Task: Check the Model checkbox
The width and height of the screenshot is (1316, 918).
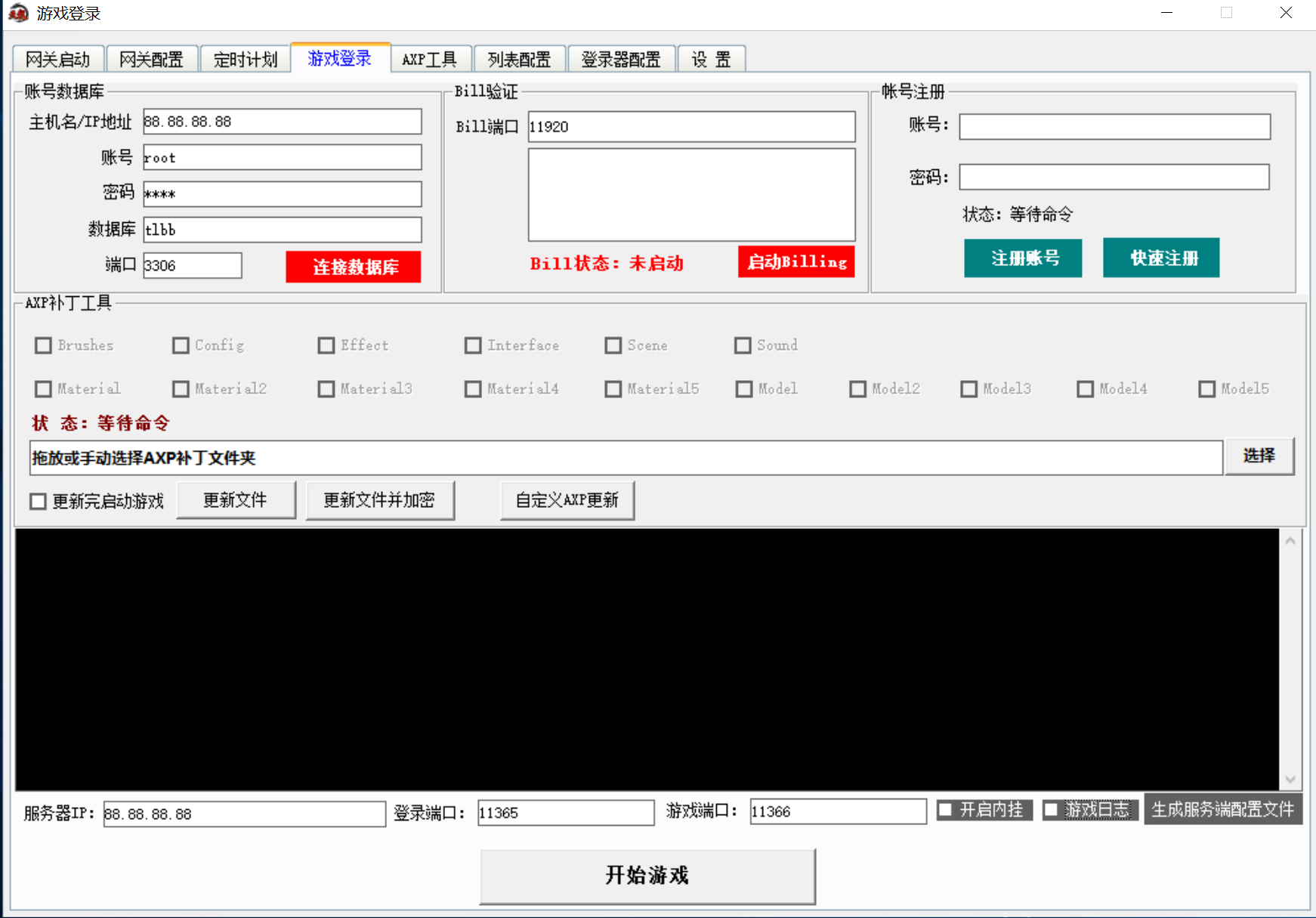Action: click(x=744, y=388)
